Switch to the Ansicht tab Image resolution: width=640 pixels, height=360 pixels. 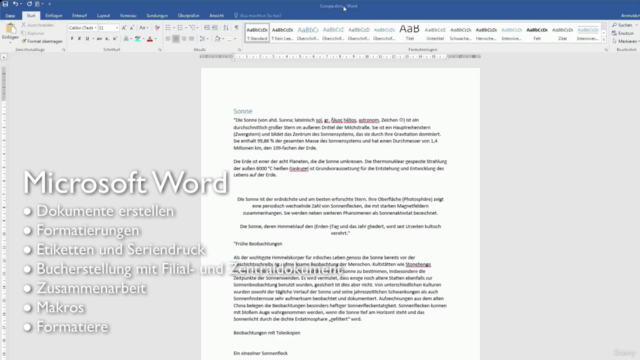click(216, 16)
